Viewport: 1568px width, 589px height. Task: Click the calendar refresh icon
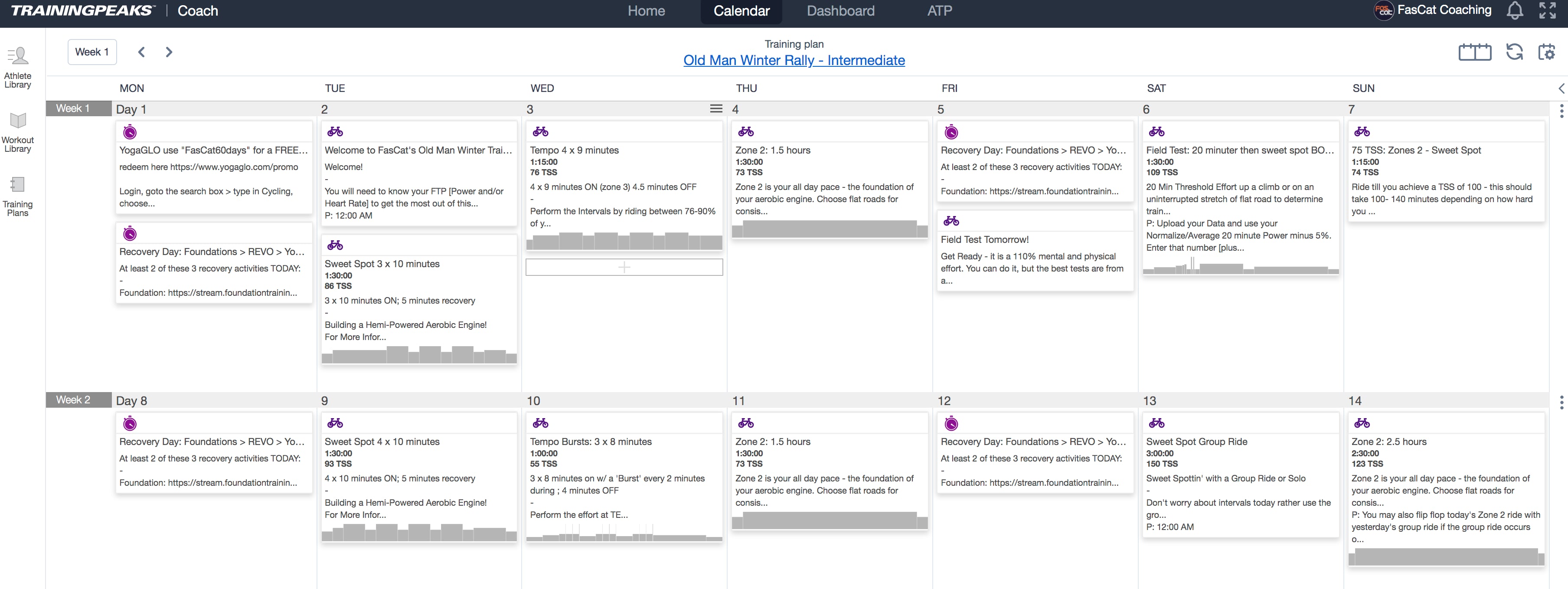[1514, 52]
